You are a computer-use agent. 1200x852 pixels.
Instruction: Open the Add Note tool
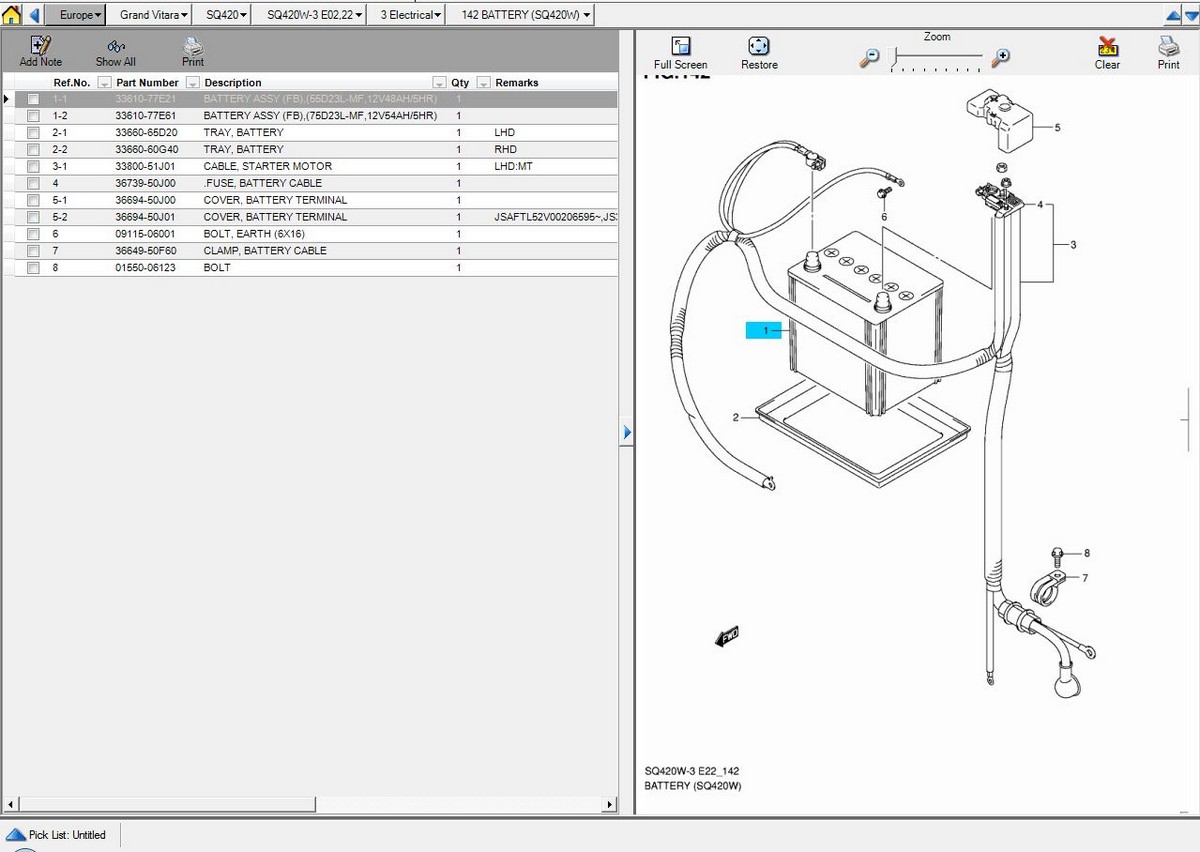point(40,51)
